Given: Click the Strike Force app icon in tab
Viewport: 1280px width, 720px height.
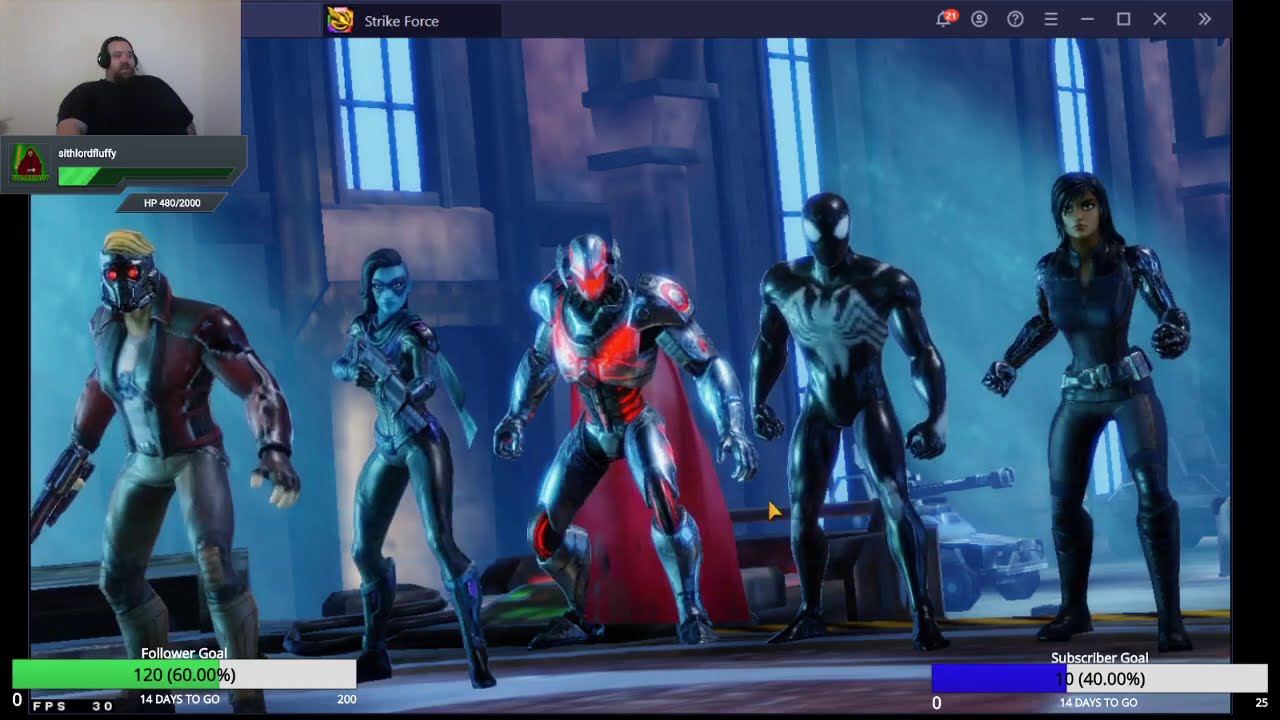Looking at the screenshot, I should [x=340, y=20].
